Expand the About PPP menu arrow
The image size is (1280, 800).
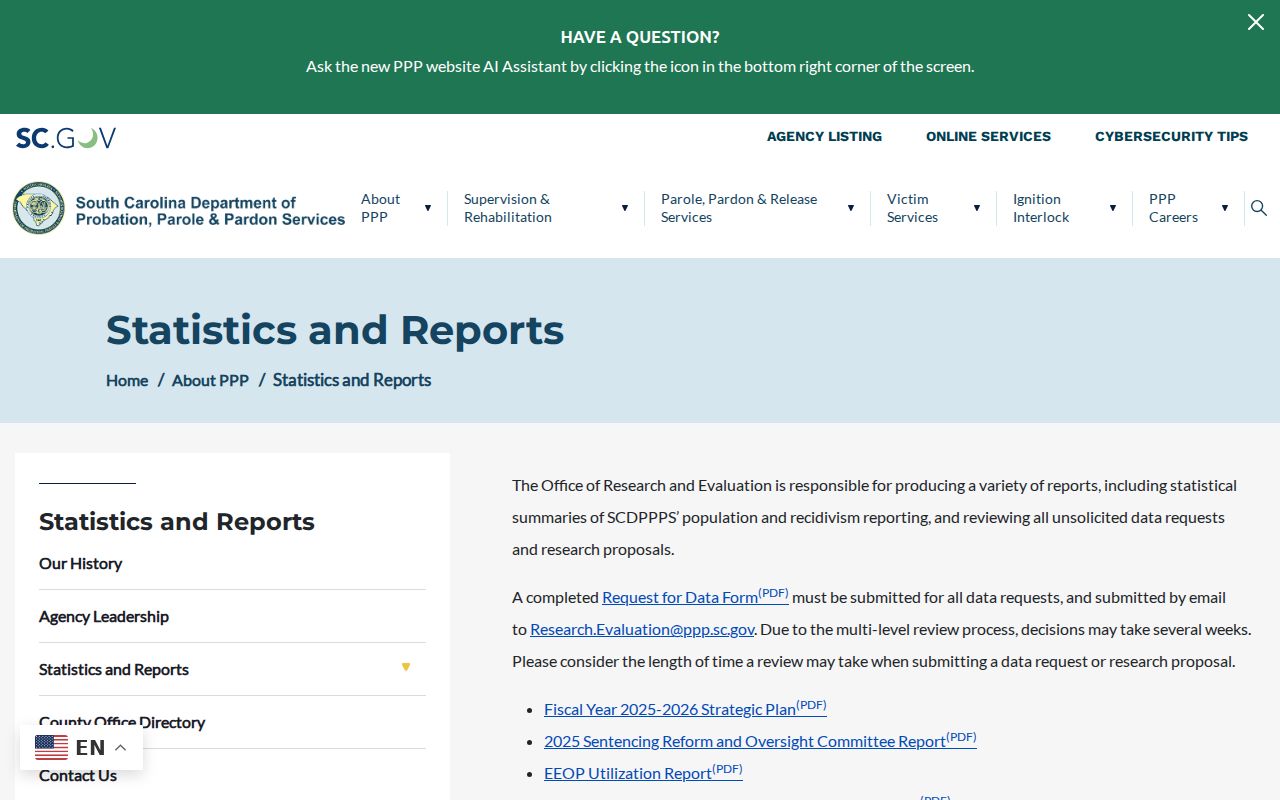coord(428,208)
